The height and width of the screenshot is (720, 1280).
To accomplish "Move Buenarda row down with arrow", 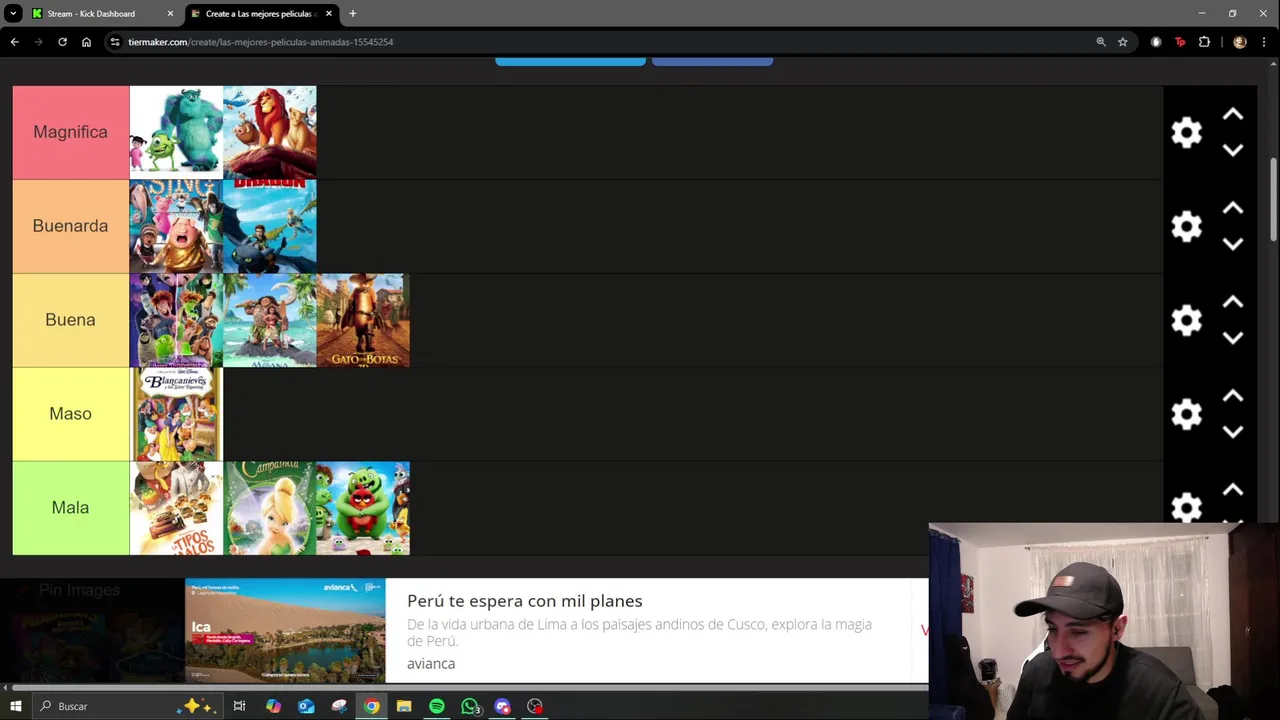I will tap(1233, 244).
